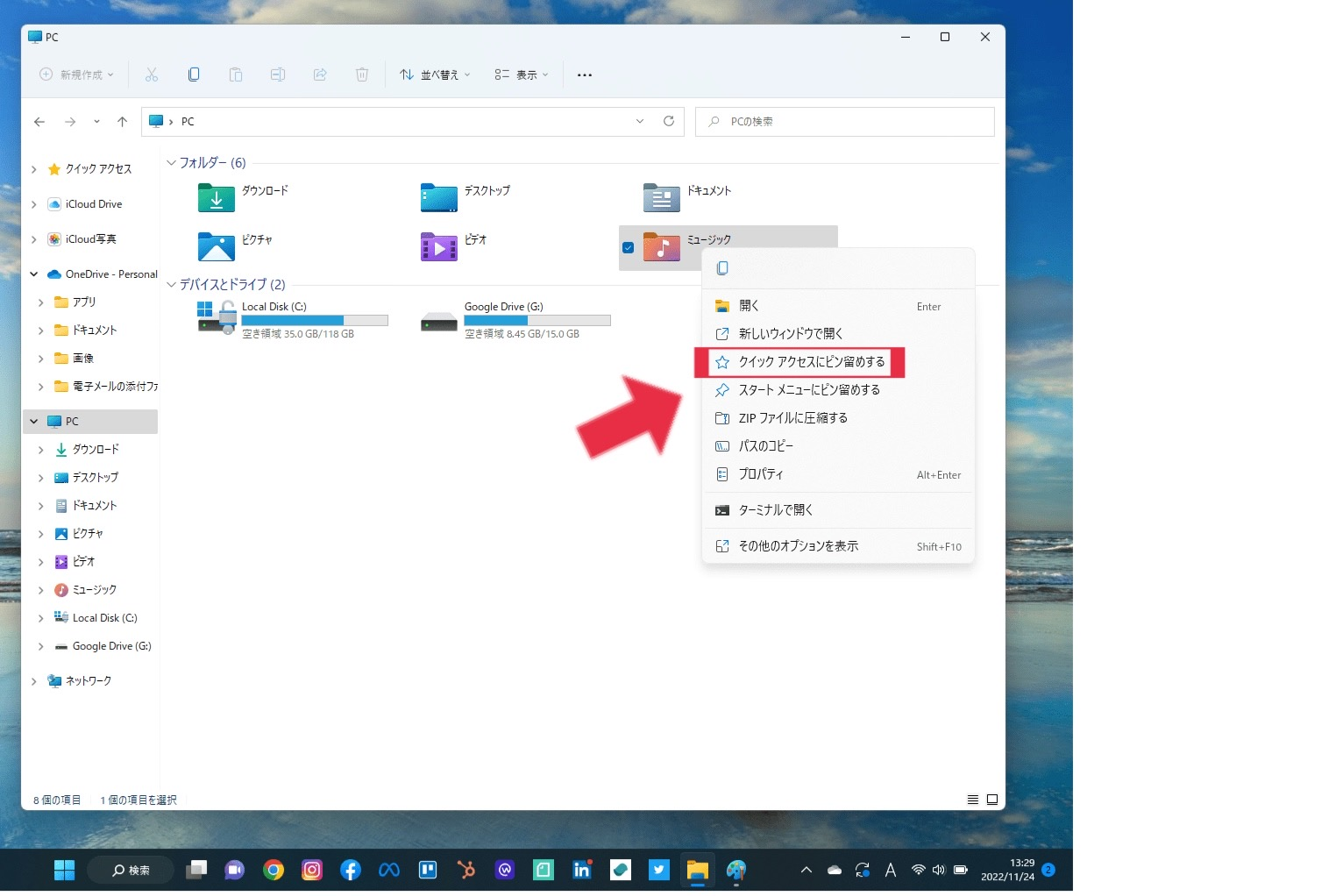Click the Share icon in the toolbar
This screenshot has height=896, width=1343.
pyautogui.click(x=320, y=75)
